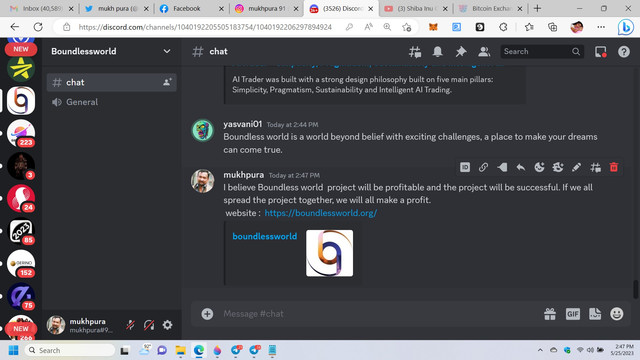Toggle the member list icon
Viewport: 640px width, 360px height.
click(x=484, y=51)
